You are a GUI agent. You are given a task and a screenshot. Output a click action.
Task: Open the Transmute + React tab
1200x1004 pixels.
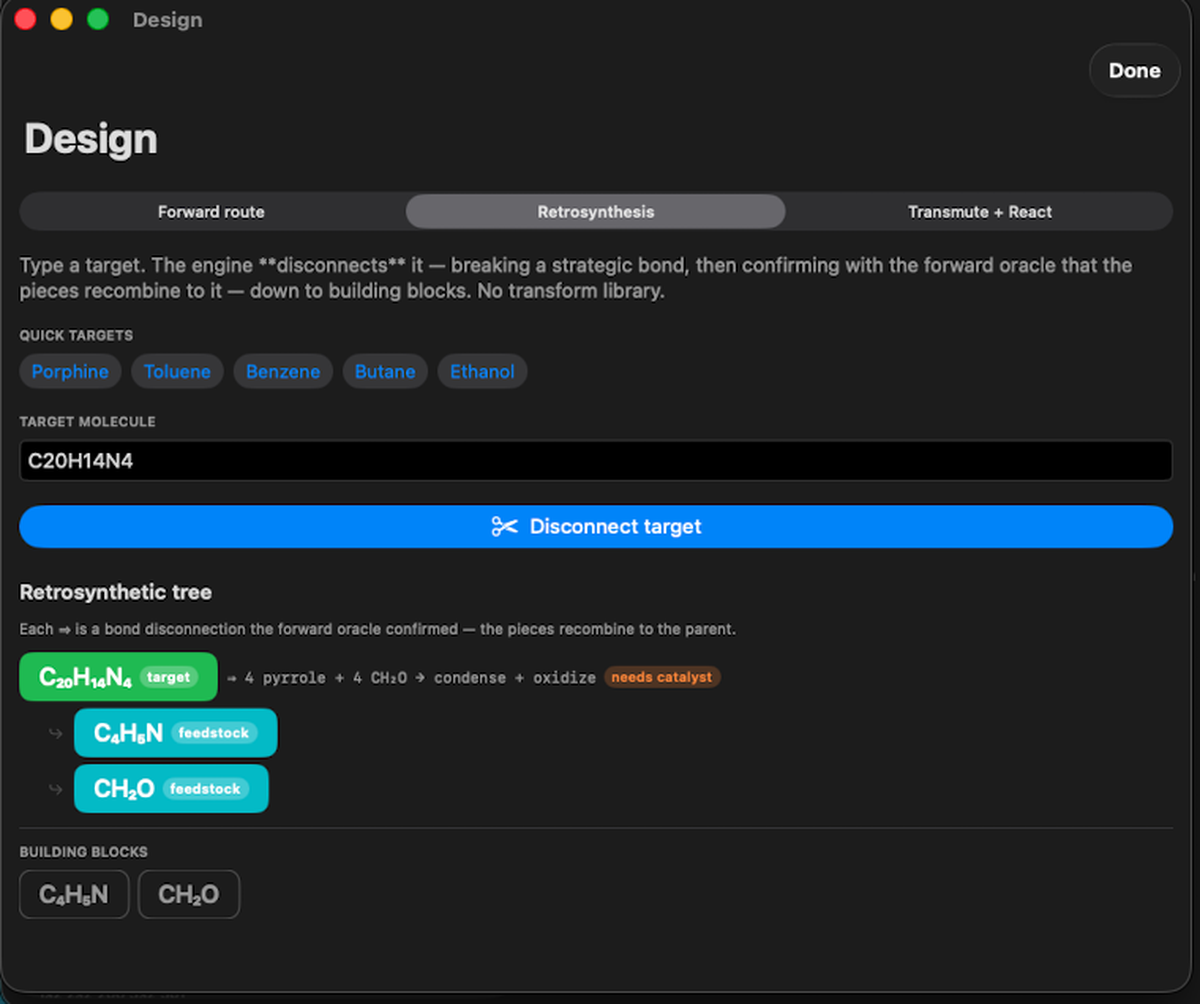(x=979, y=212)
